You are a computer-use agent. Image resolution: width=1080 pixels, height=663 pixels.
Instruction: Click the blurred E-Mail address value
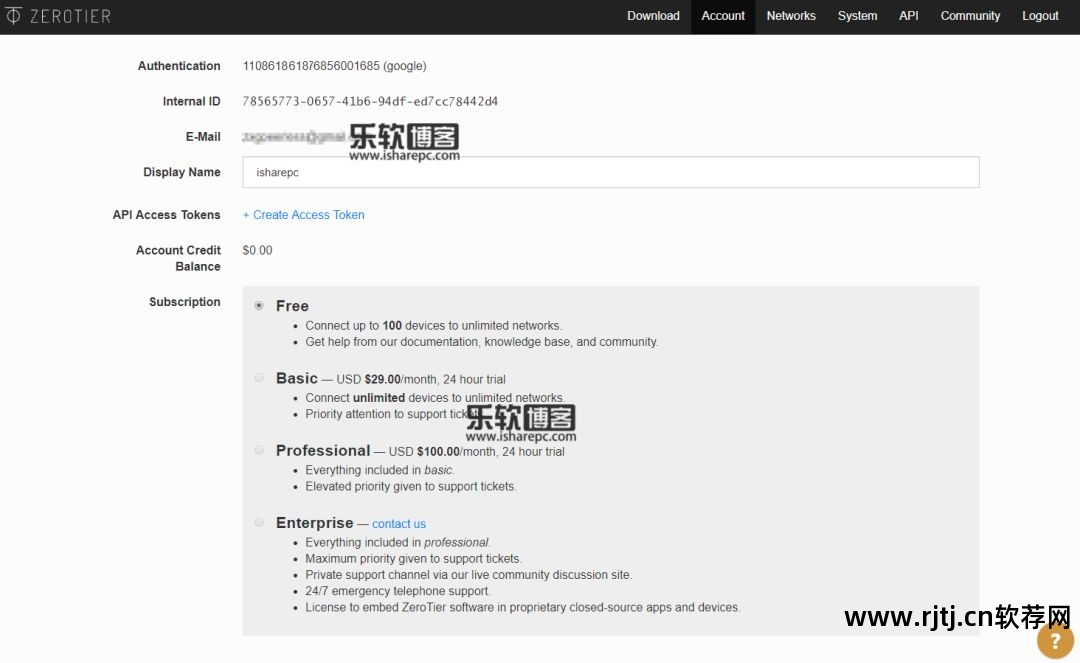pos(293,137)
